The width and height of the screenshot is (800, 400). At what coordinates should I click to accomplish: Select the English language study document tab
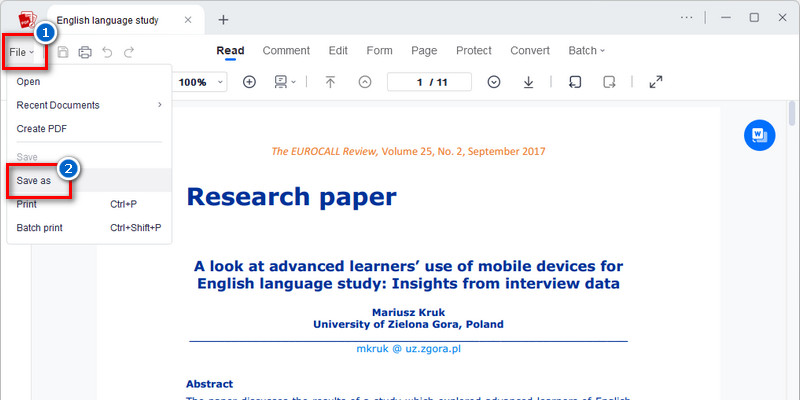126,20
